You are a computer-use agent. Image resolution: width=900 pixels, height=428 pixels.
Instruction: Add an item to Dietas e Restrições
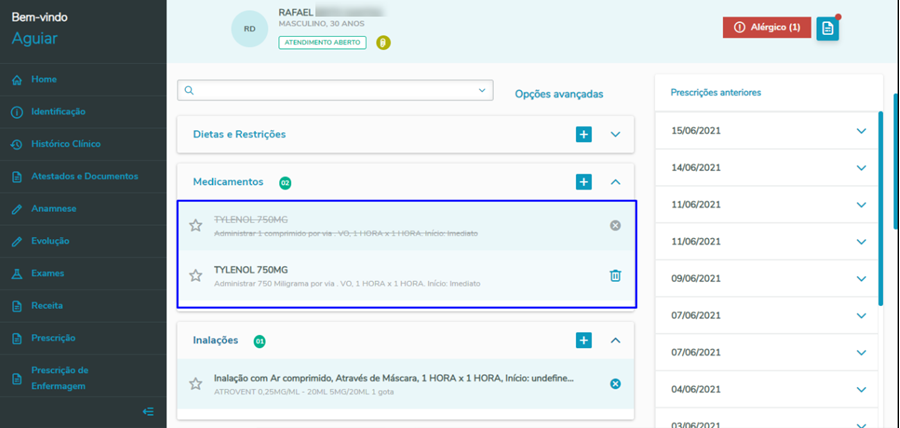[584, 134]
